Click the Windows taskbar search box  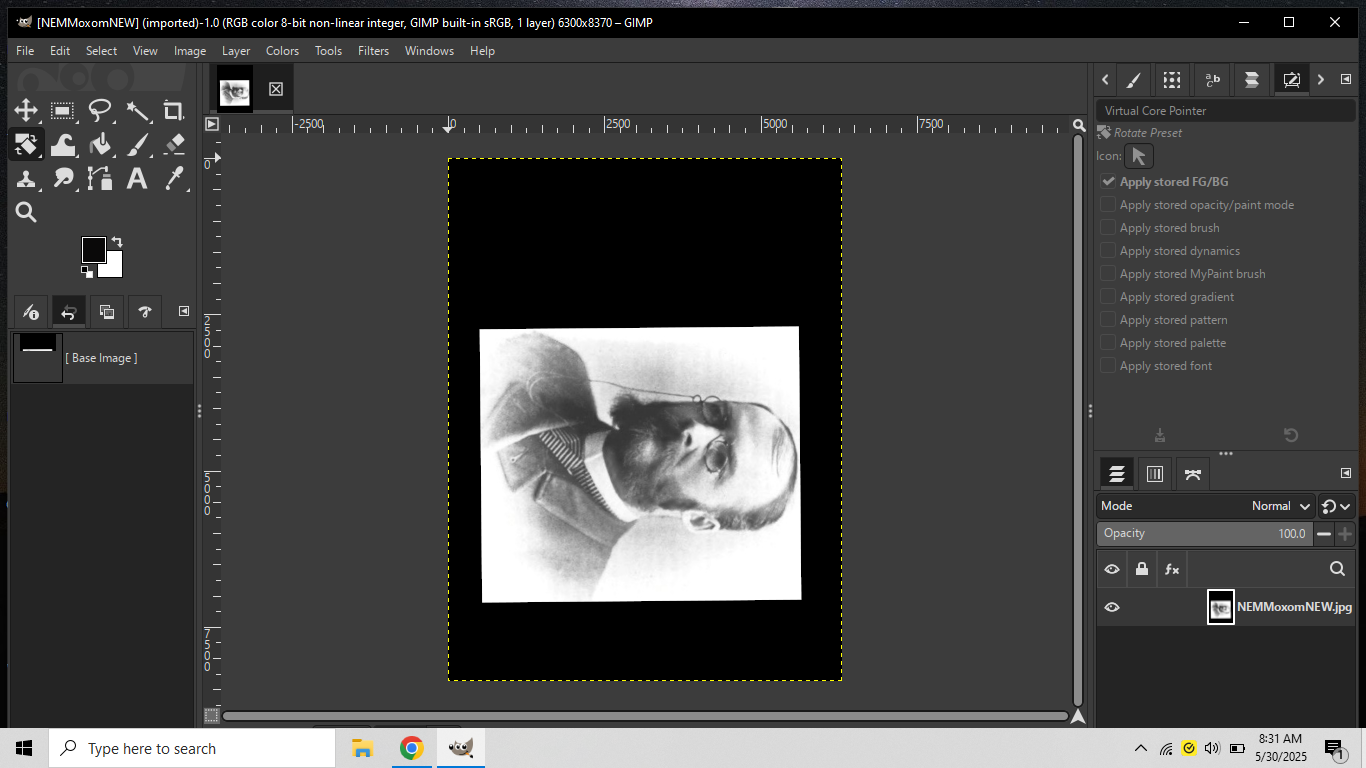pyautogui.click(x=192, y=749)
